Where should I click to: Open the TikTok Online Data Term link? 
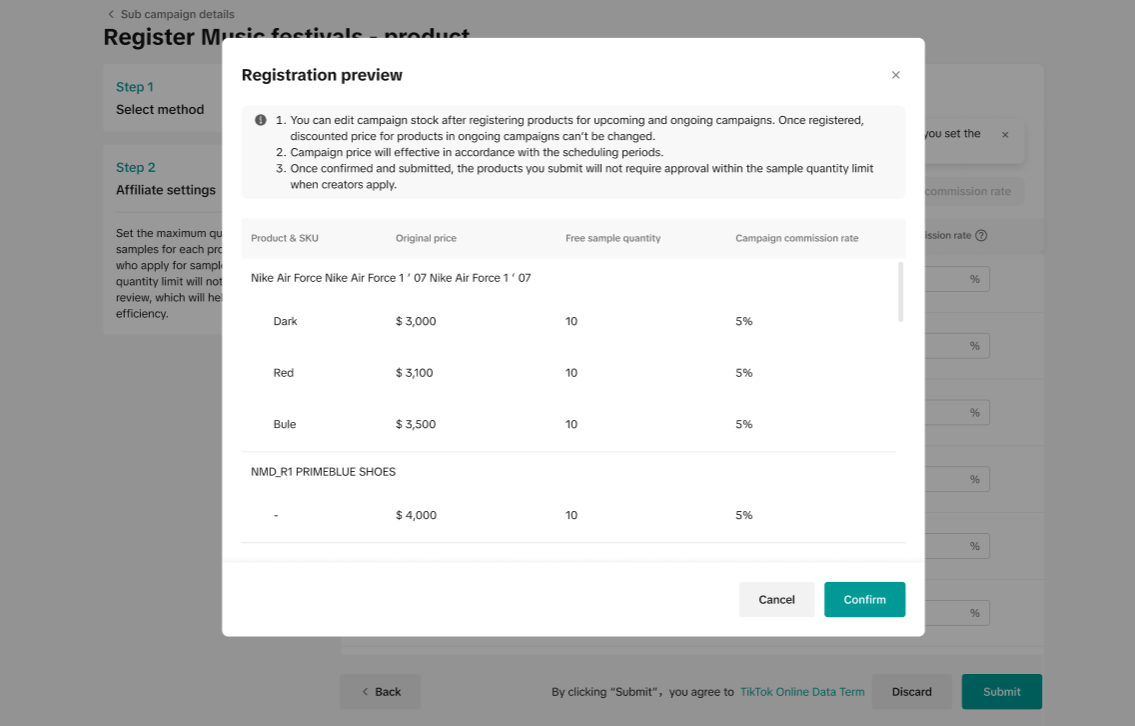[802, 692]
